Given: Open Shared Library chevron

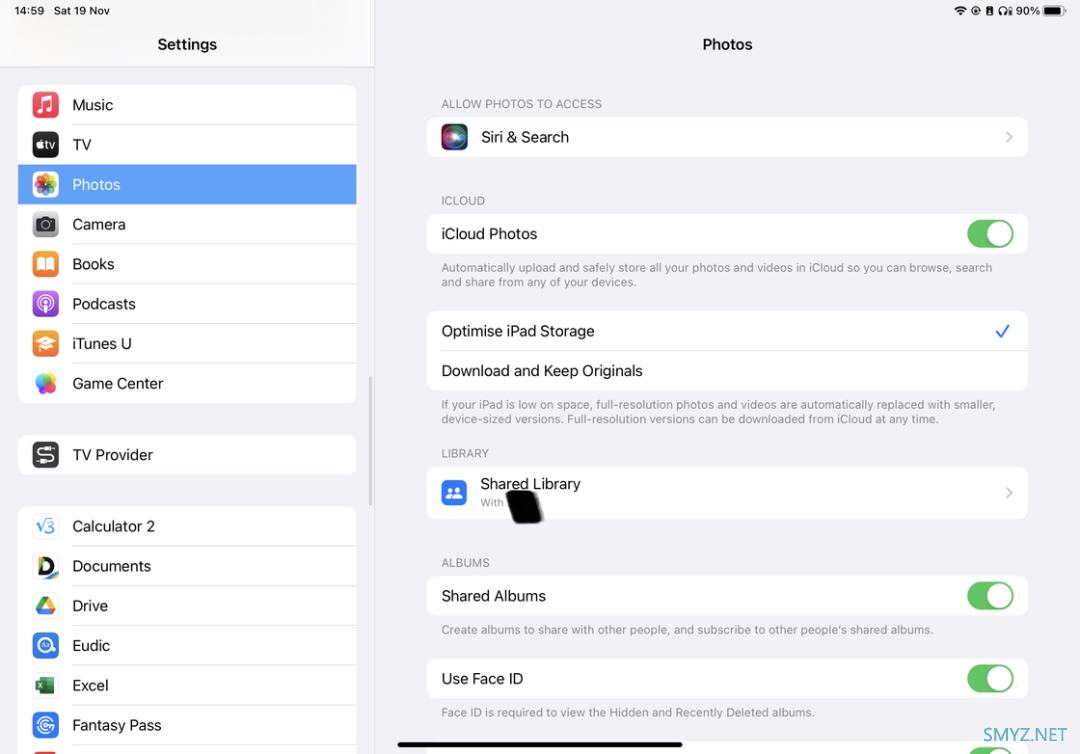Looking at the screenshot, I should pos(1009,493).
